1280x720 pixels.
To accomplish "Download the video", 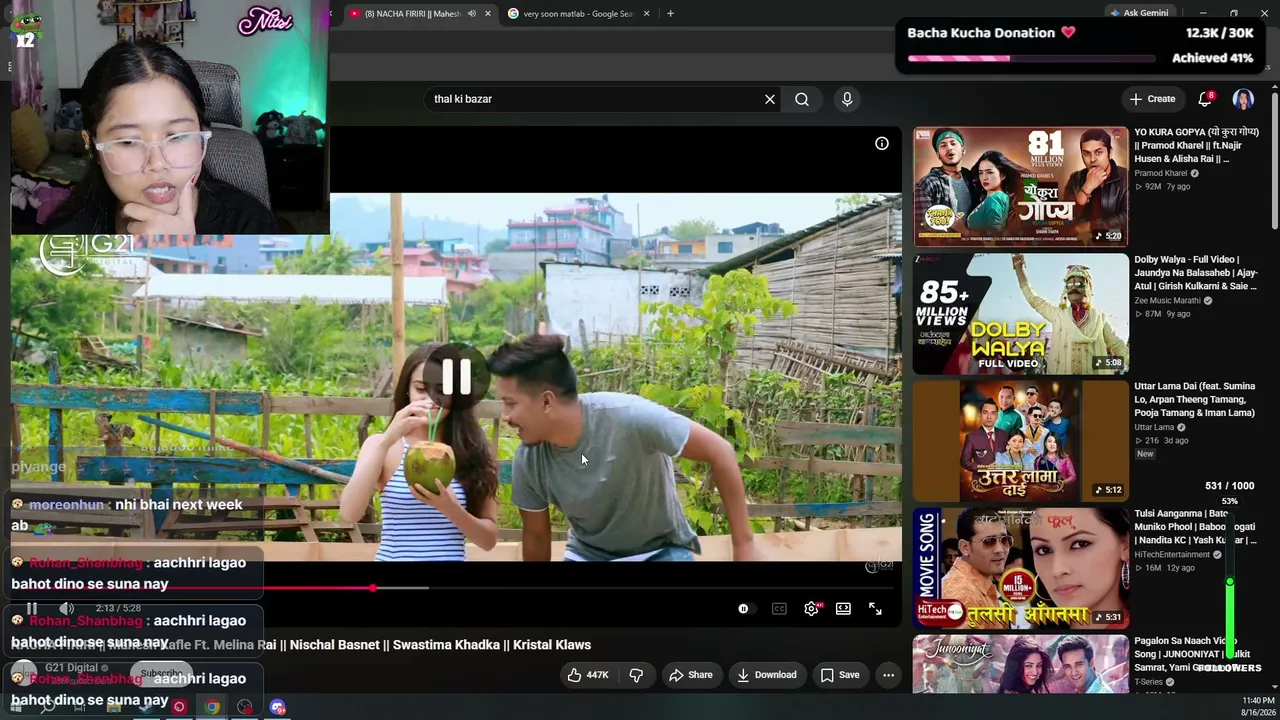I will tap(767, 675).
